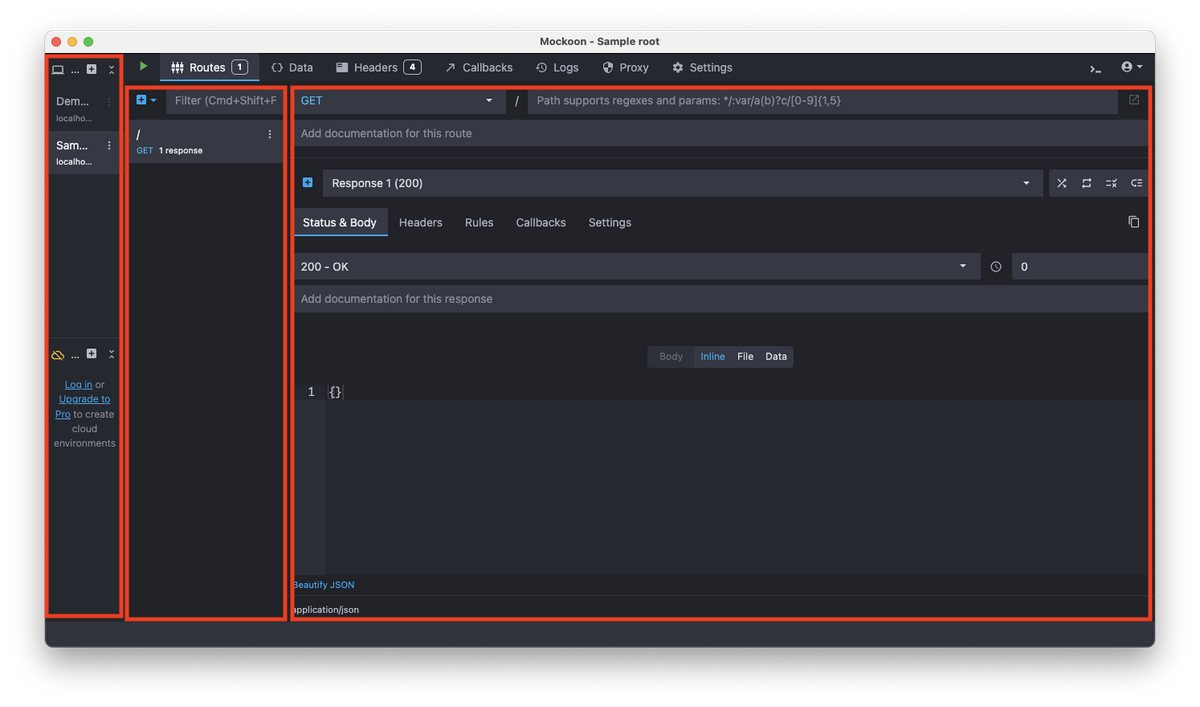Screen dimensions: 1200x707
Task: Select the response Callbacks tab
Action: [x=541, y=222]
